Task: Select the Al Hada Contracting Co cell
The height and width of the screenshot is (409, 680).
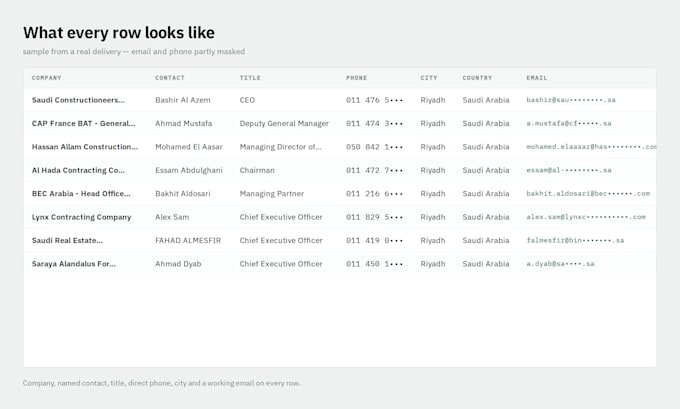Action: click(78, 170)
